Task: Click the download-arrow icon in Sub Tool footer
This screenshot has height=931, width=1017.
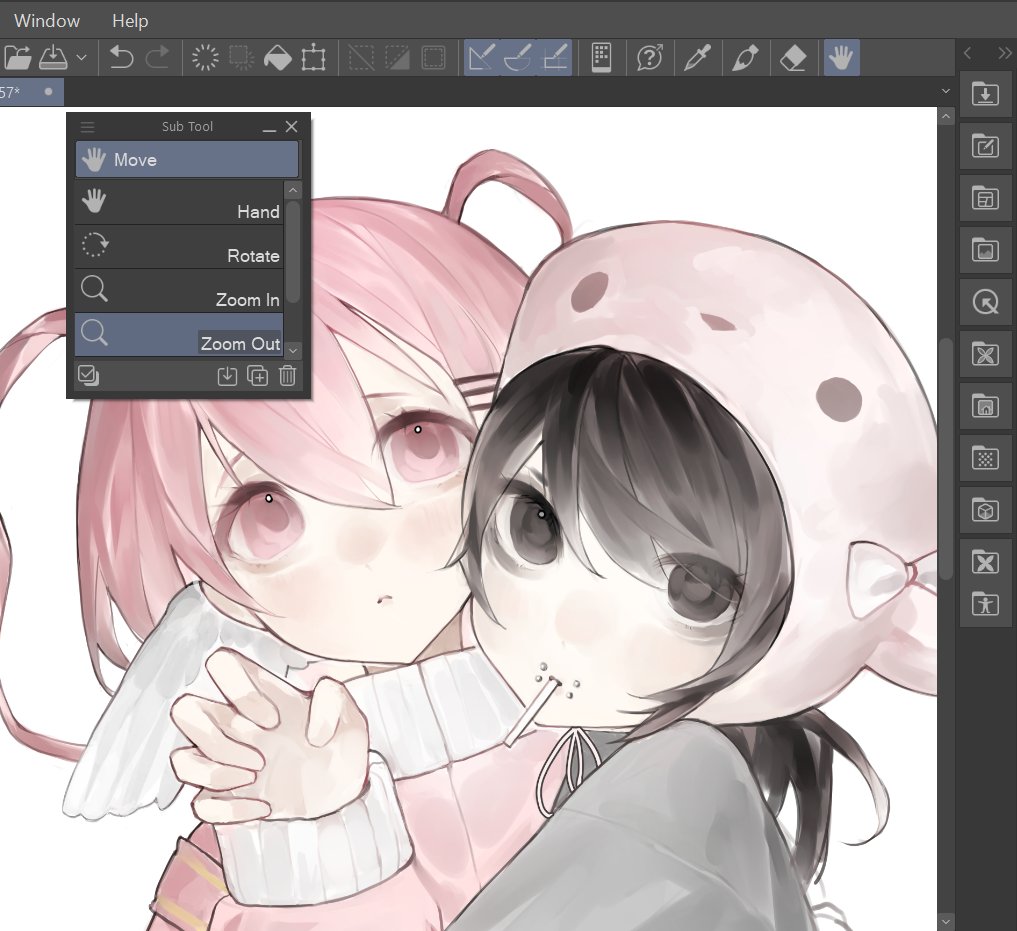Action: pyautogui.click(x=227, y=376)
